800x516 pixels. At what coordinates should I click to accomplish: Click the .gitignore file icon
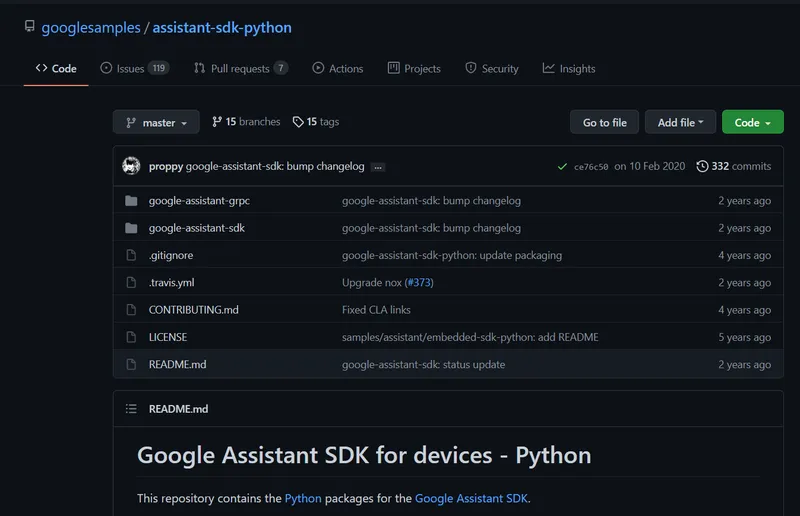[x=131, y=255]
